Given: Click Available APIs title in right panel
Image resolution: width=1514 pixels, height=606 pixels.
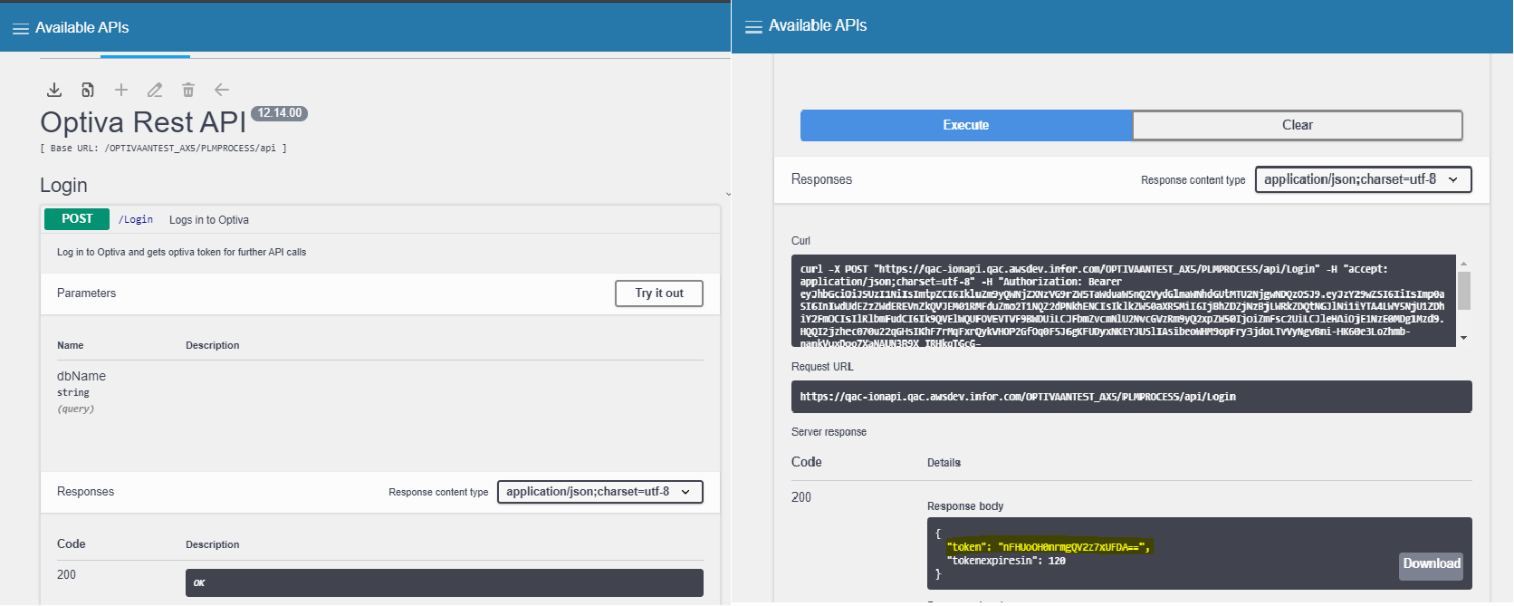Looking at the screenshot, I should point(818,26).
